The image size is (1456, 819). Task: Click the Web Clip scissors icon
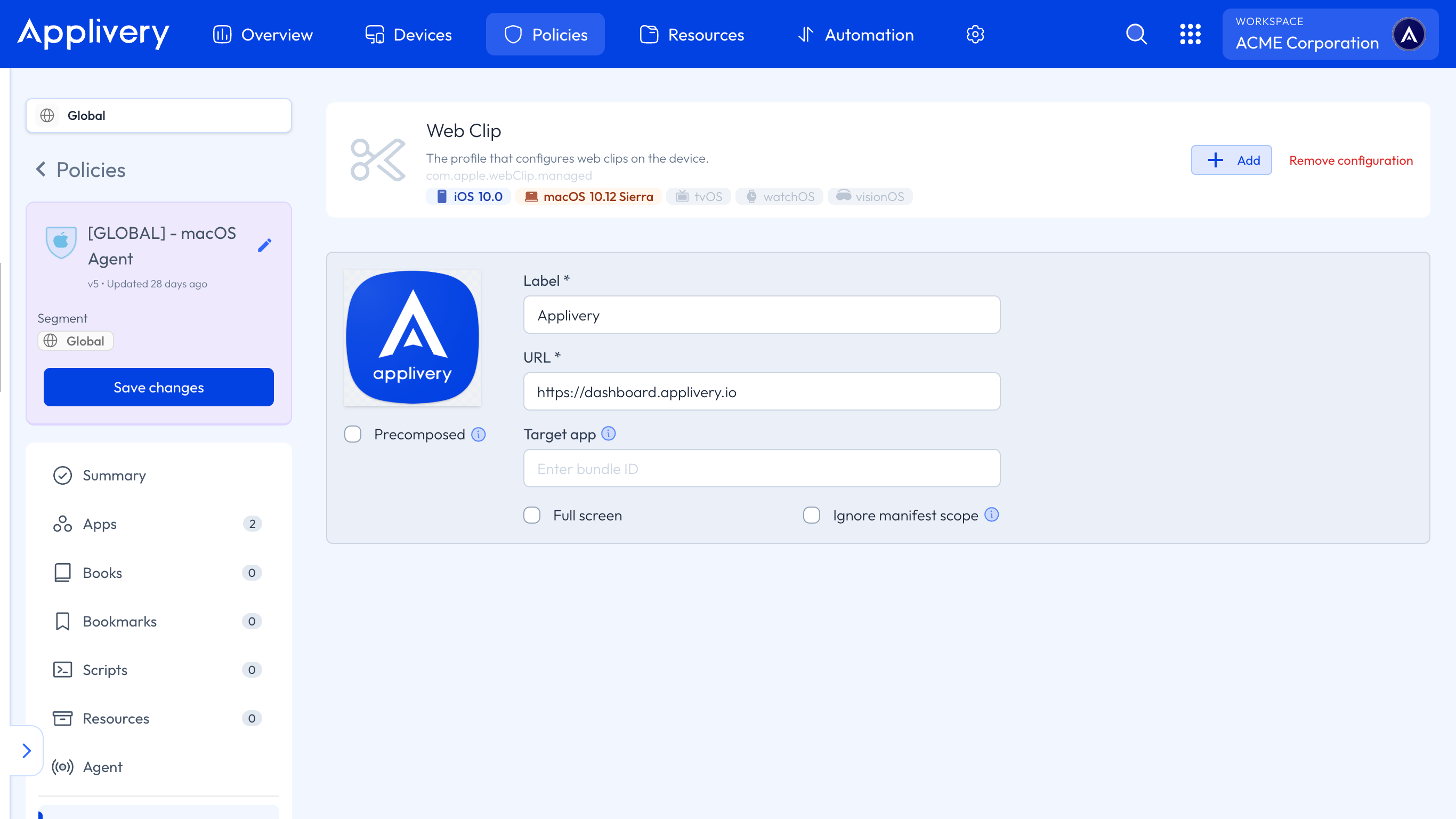[378, 160]
